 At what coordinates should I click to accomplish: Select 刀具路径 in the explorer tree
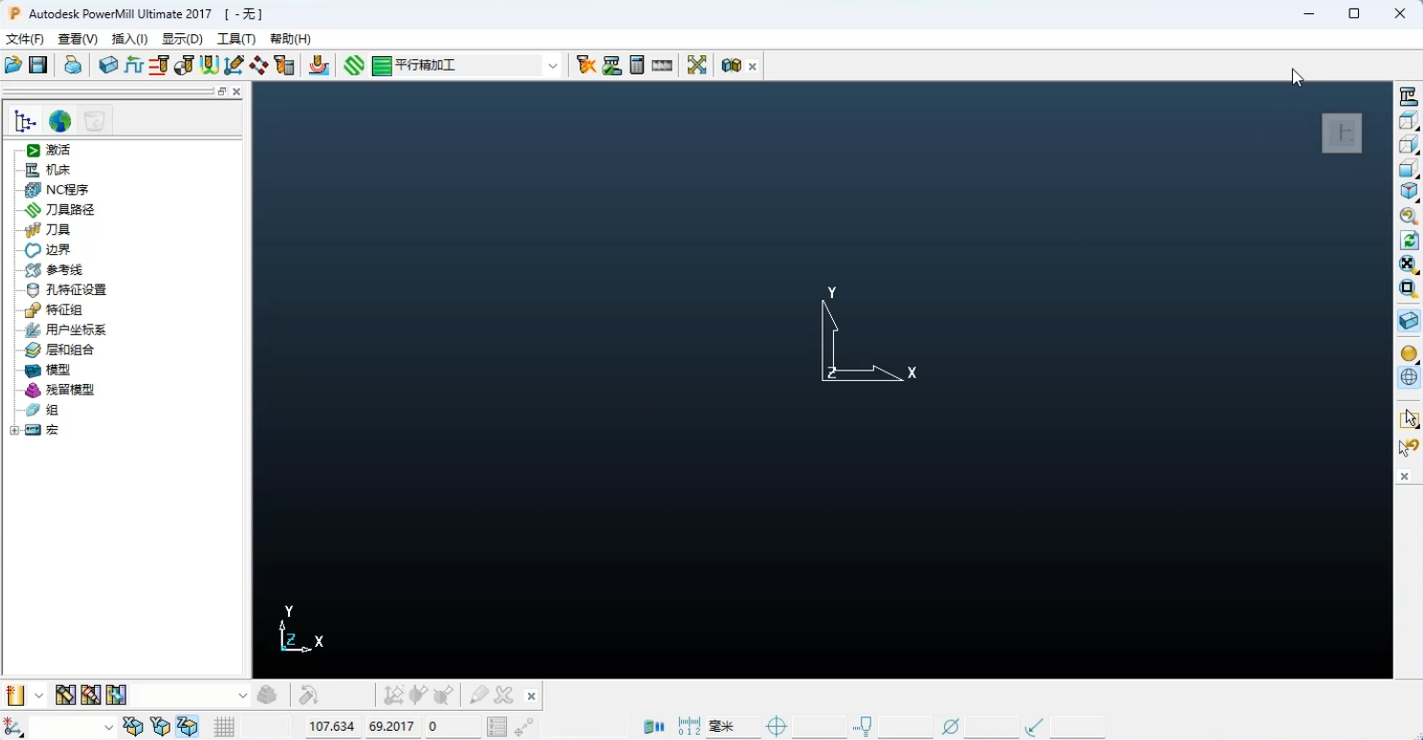pyautogui.click(x=70, y=210)
